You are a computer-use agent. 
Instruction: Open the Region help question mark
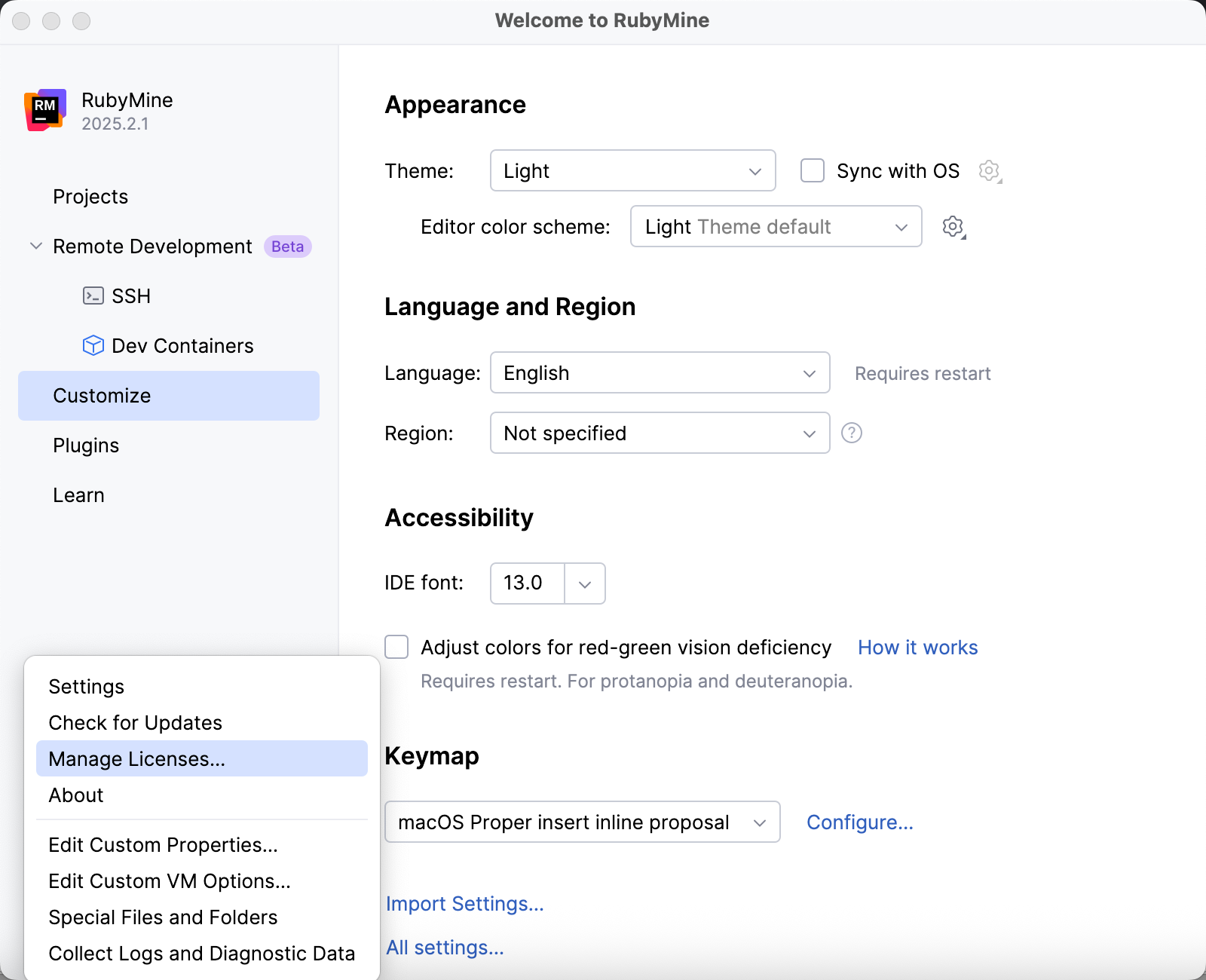[851, 433]
